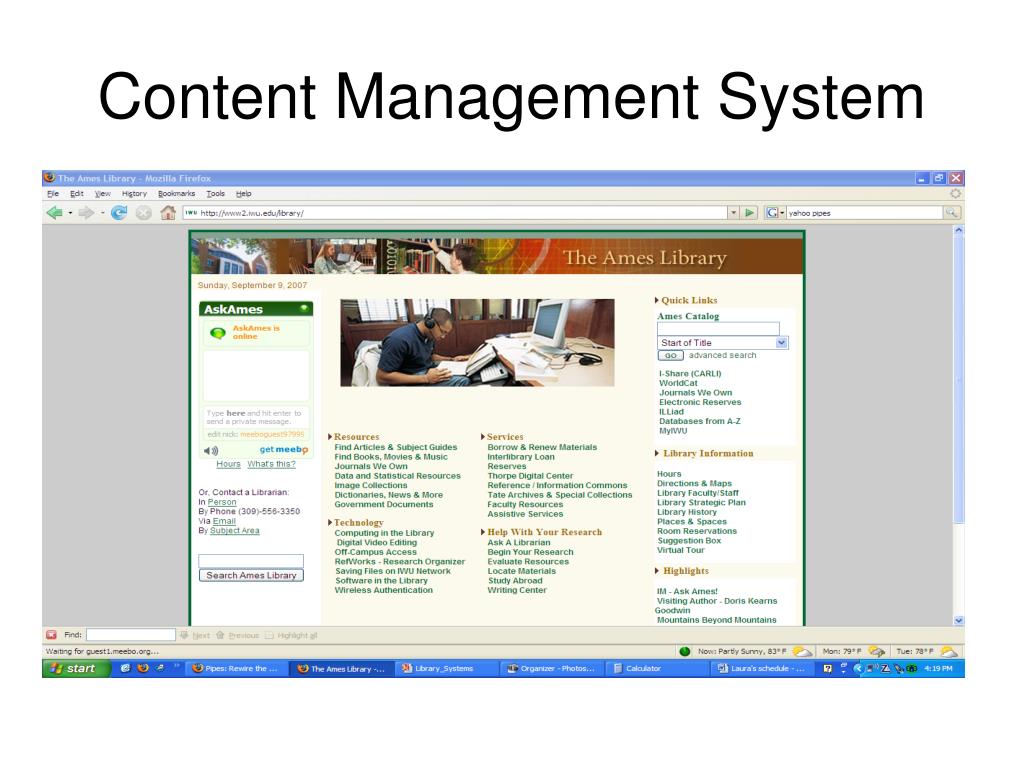Switch to Pipes: Rewire the taskbar item

pyautogui.click(x=236, y=669)
